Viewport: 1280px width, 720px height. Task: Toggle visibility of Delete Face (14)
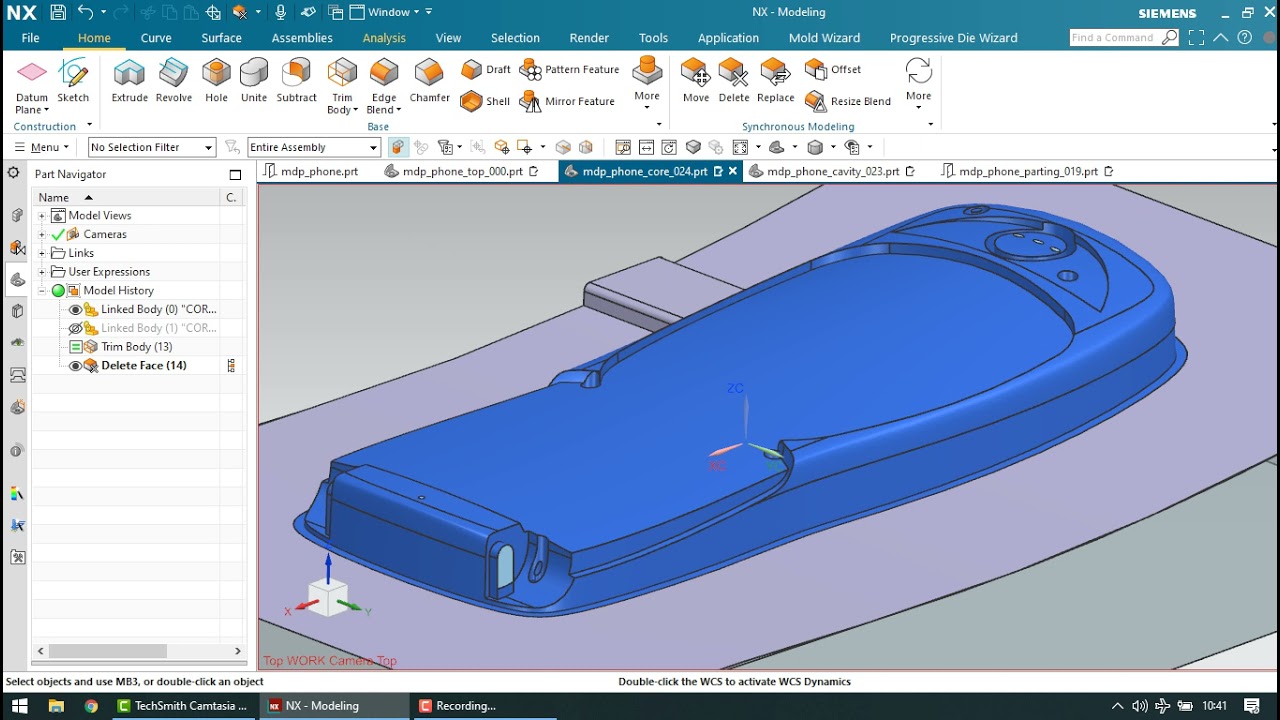pos(75,366)
